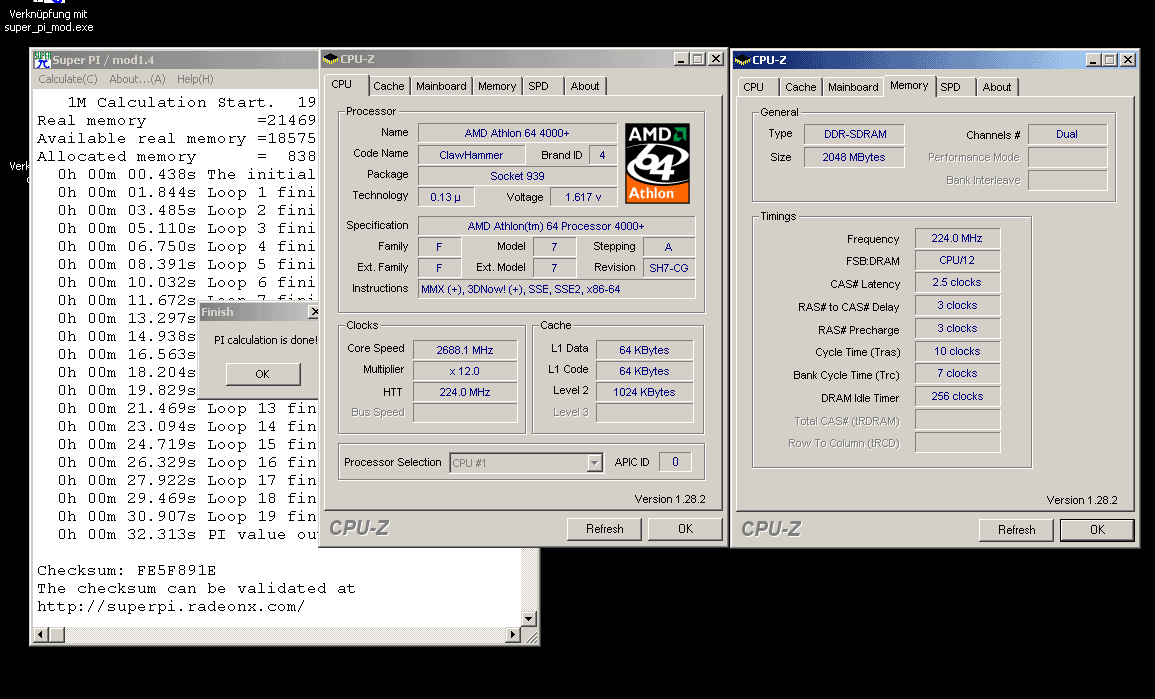1155x699 pixels.
Task: Click the Channels # Dual value
Action: 1067,134
